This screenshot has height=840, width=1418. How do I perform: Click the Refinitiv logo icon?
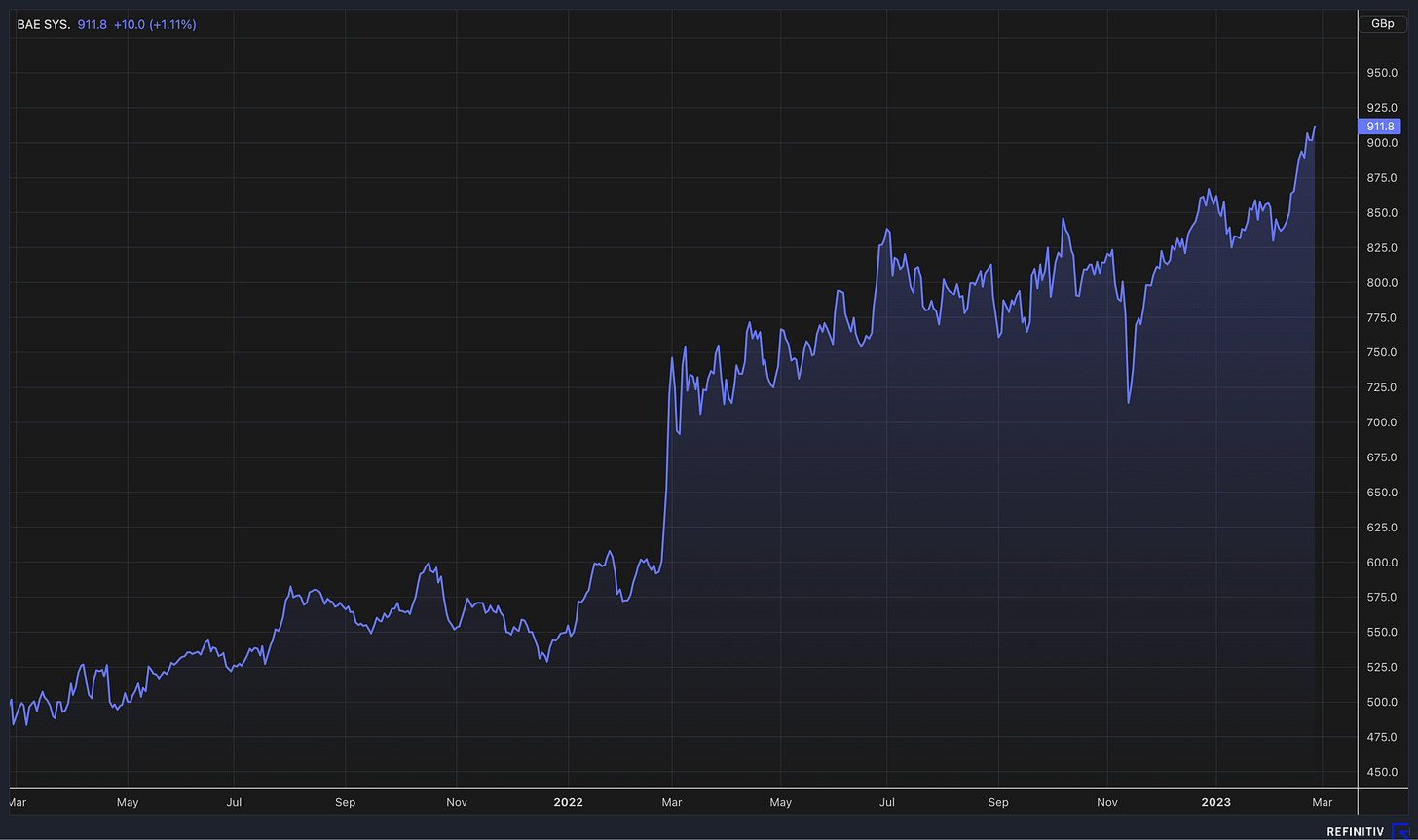point(1400,831)
